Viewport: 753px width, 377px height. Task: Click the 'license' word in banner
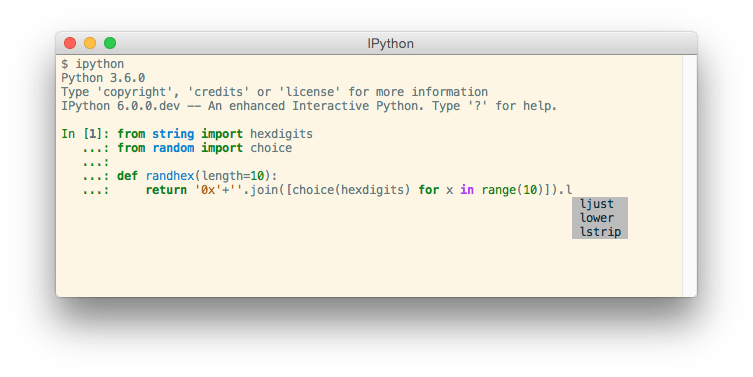pyautogui.click(x=310, y=92)
